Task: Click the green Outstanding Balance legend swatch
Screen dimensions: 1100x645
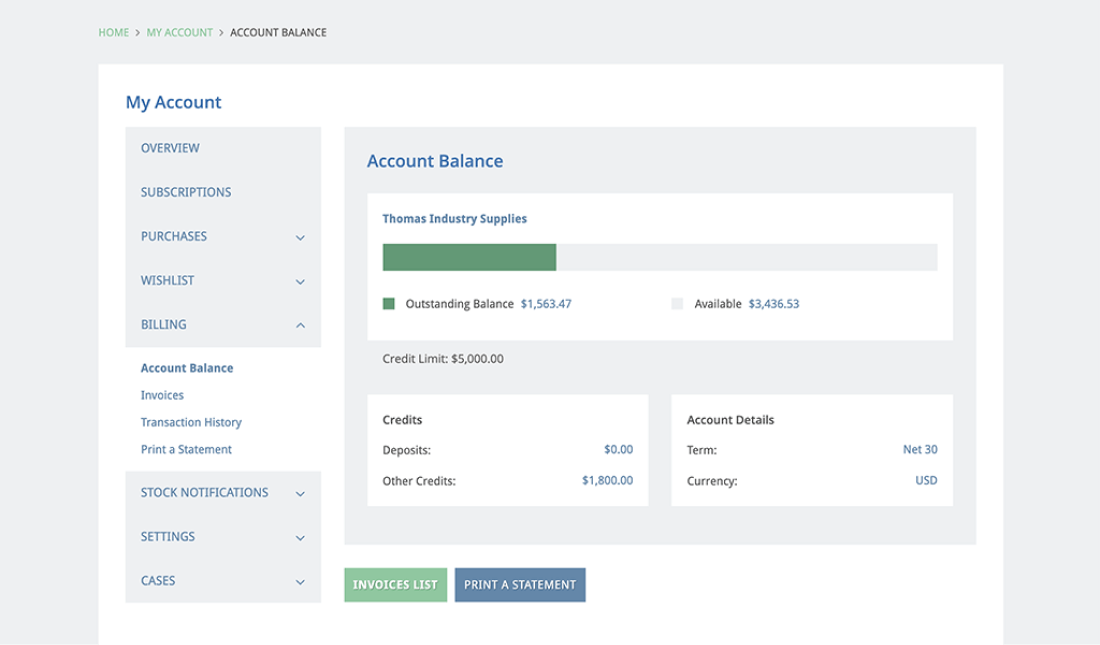Action: (x=389, y=303)
